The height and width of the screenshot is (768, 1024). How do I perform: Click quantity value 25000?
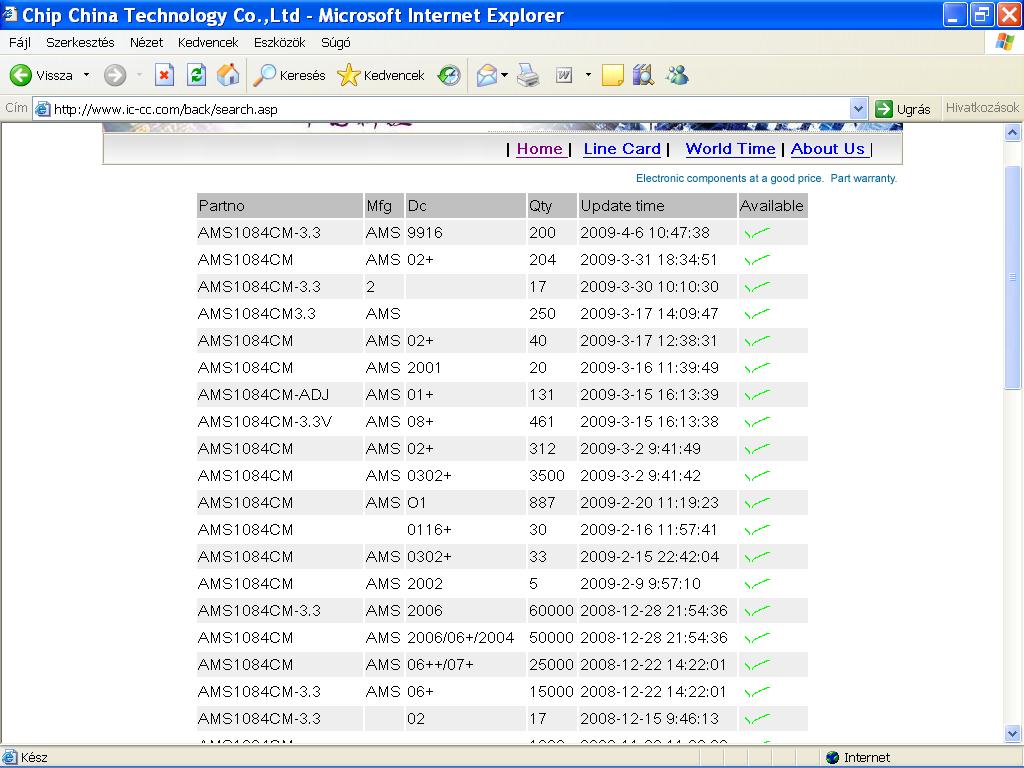[x=551, y=665]
